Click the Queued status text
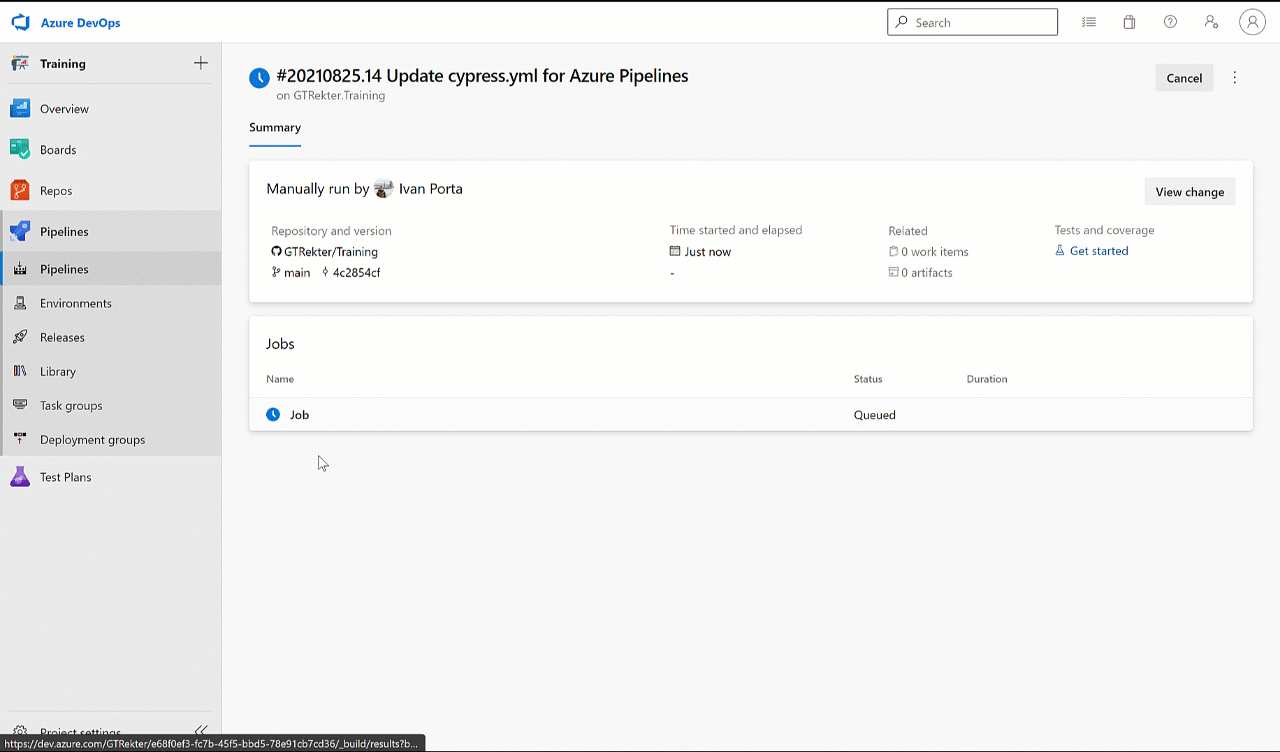 click(x=875, y=415)
